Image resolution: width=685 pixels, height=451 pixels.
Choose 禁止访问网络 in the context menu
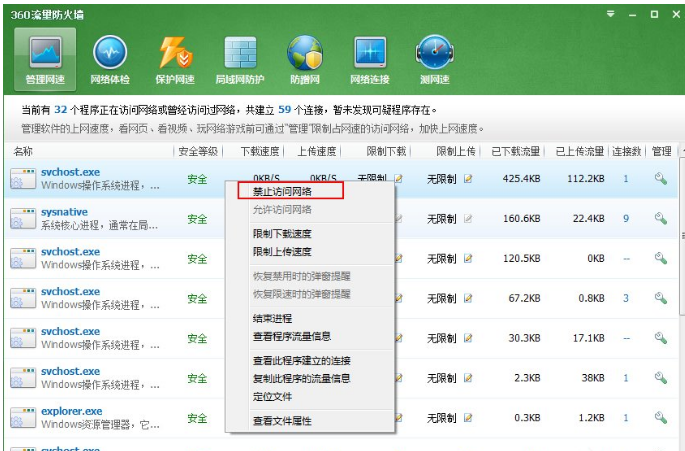[x=282, y=191]
